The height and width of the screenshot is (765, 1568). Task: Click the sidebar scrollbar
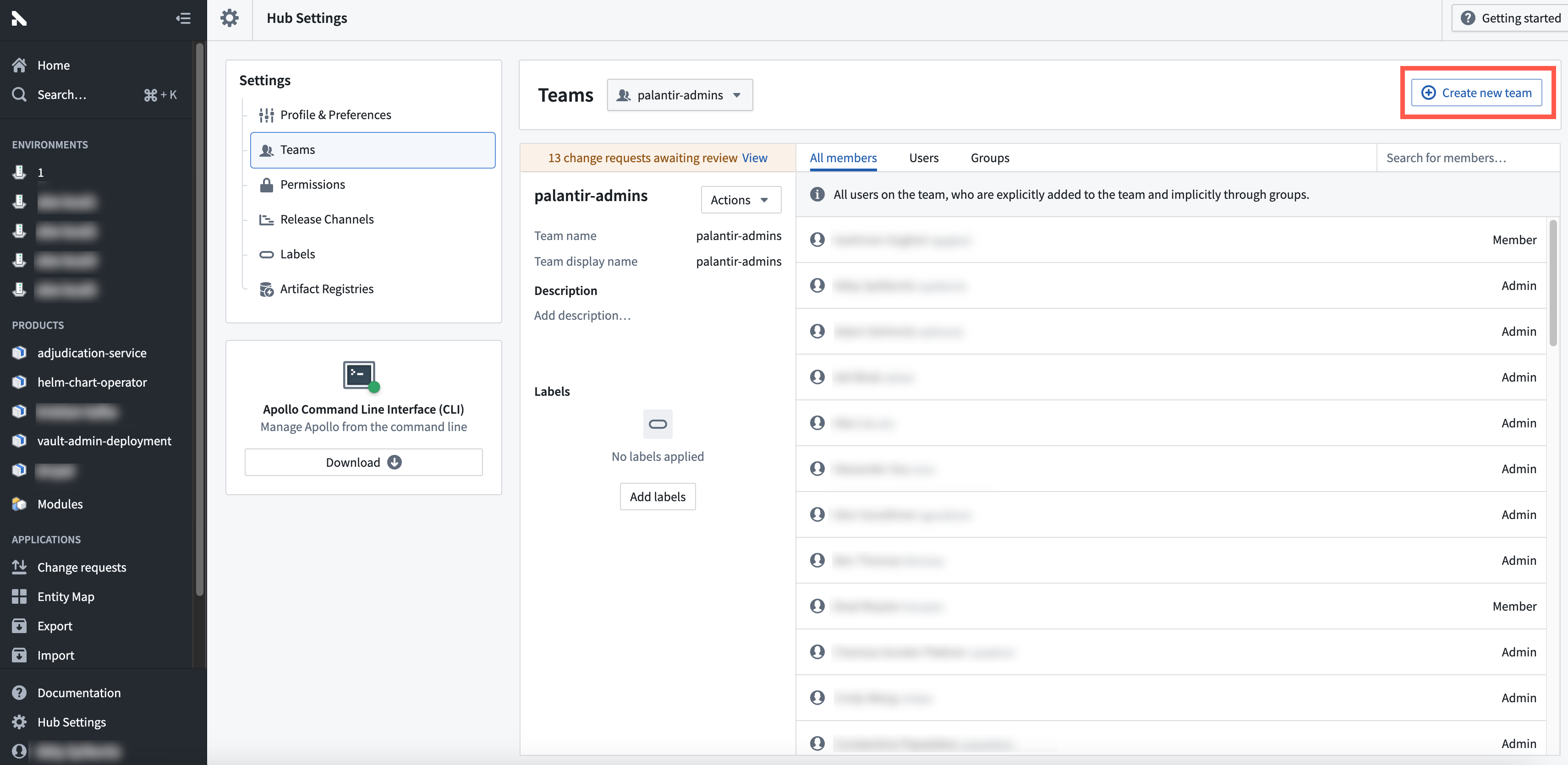coord(199,319)
